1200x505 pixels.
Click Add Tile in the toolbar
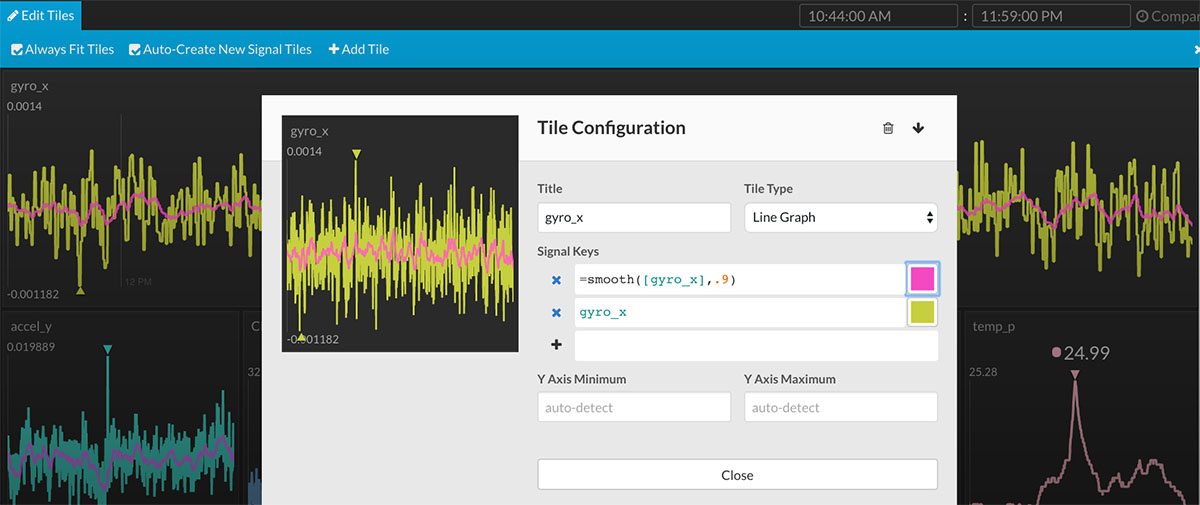(x=359, y=49)
